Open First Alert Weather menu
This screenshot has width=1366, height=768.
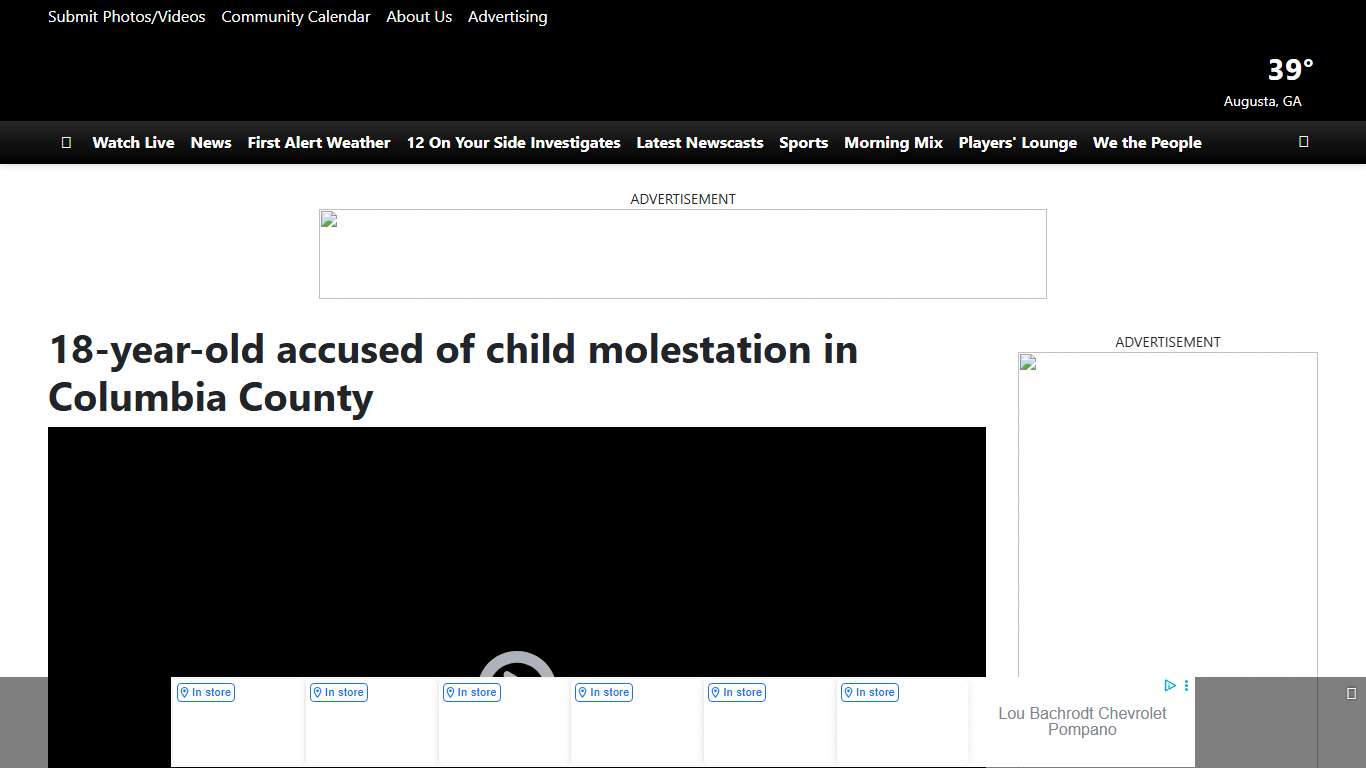tap(318, 143)
